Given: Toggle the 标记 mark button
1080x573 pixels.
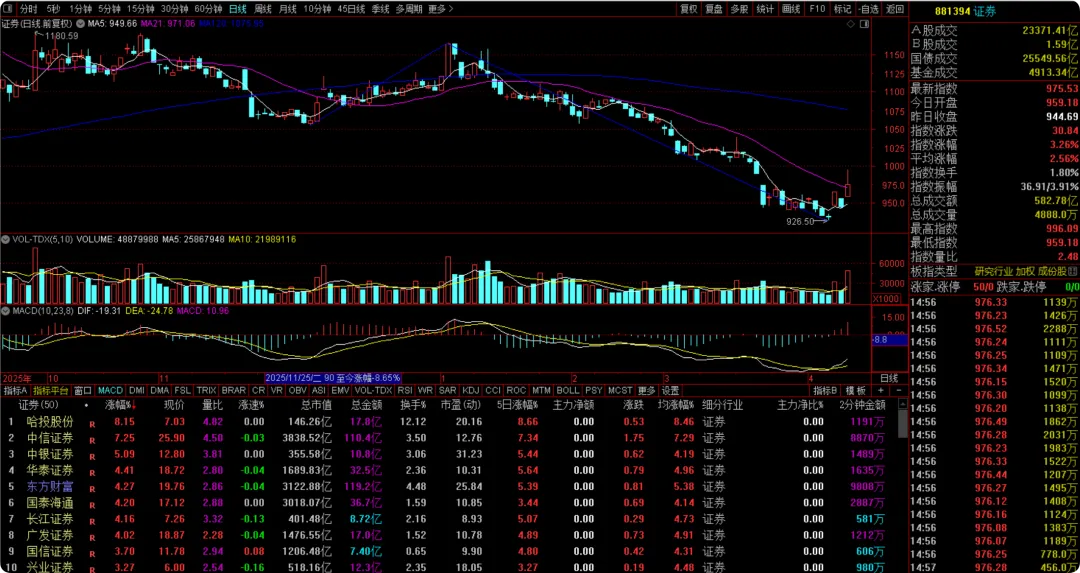Looking at the screenshot, I should (x=842, y=9).
